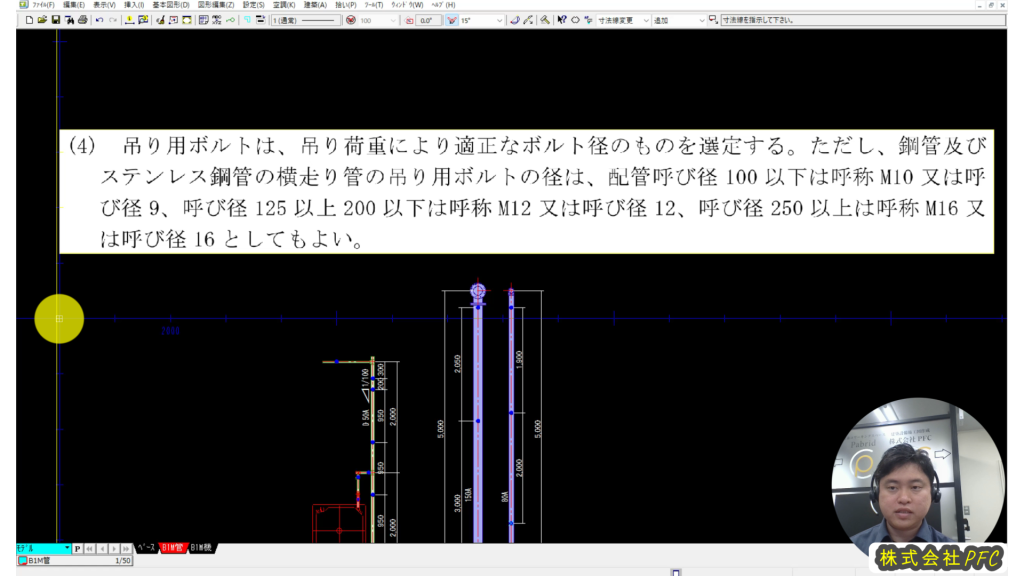Click the context help cursor icon
1024x576 pixels.
pos(562,20)
